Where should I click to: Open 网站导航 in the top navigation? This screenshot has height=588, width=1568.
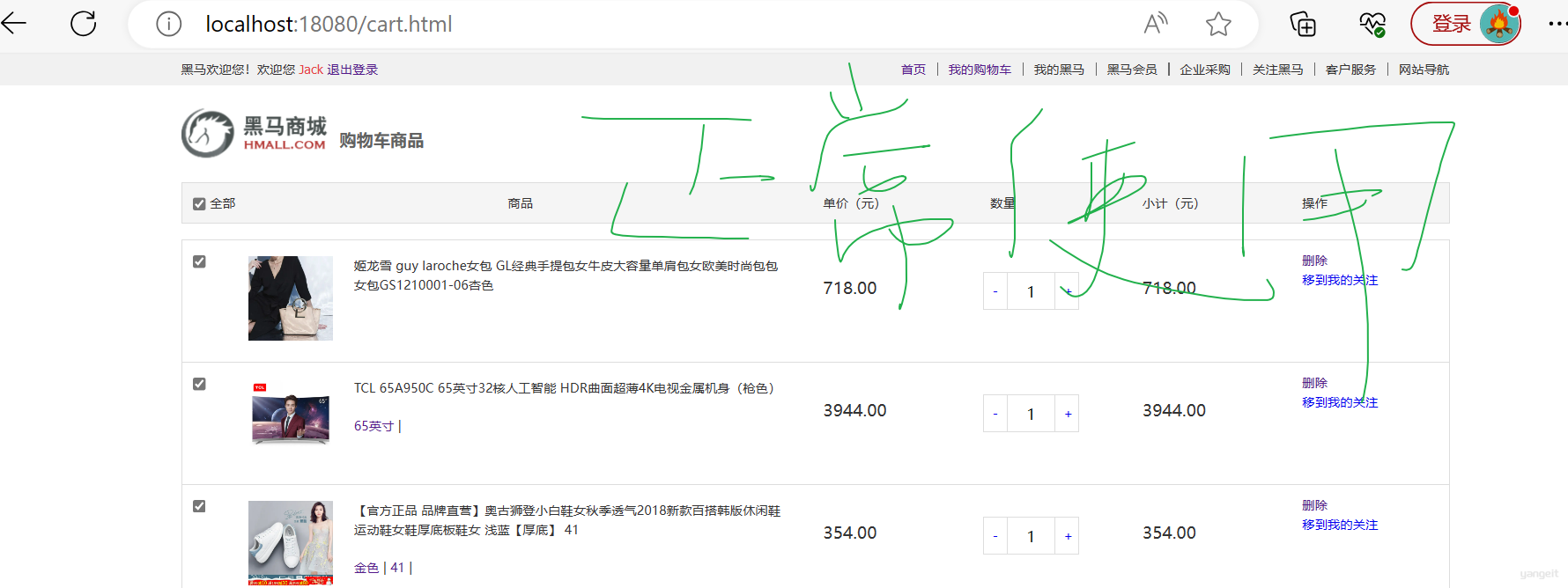pos(1424,70)
